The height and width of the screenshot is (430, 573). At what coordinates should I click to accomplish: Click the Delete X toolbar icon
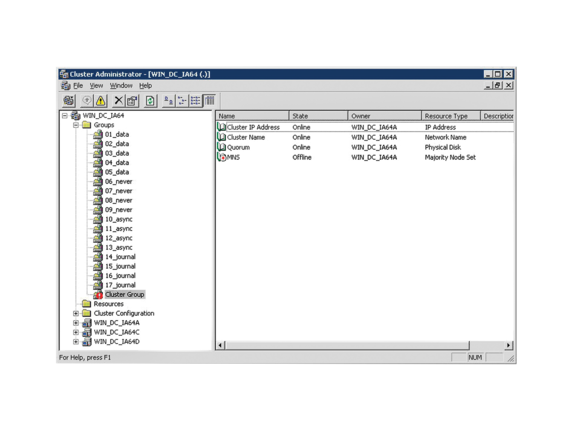click(118, 100)
